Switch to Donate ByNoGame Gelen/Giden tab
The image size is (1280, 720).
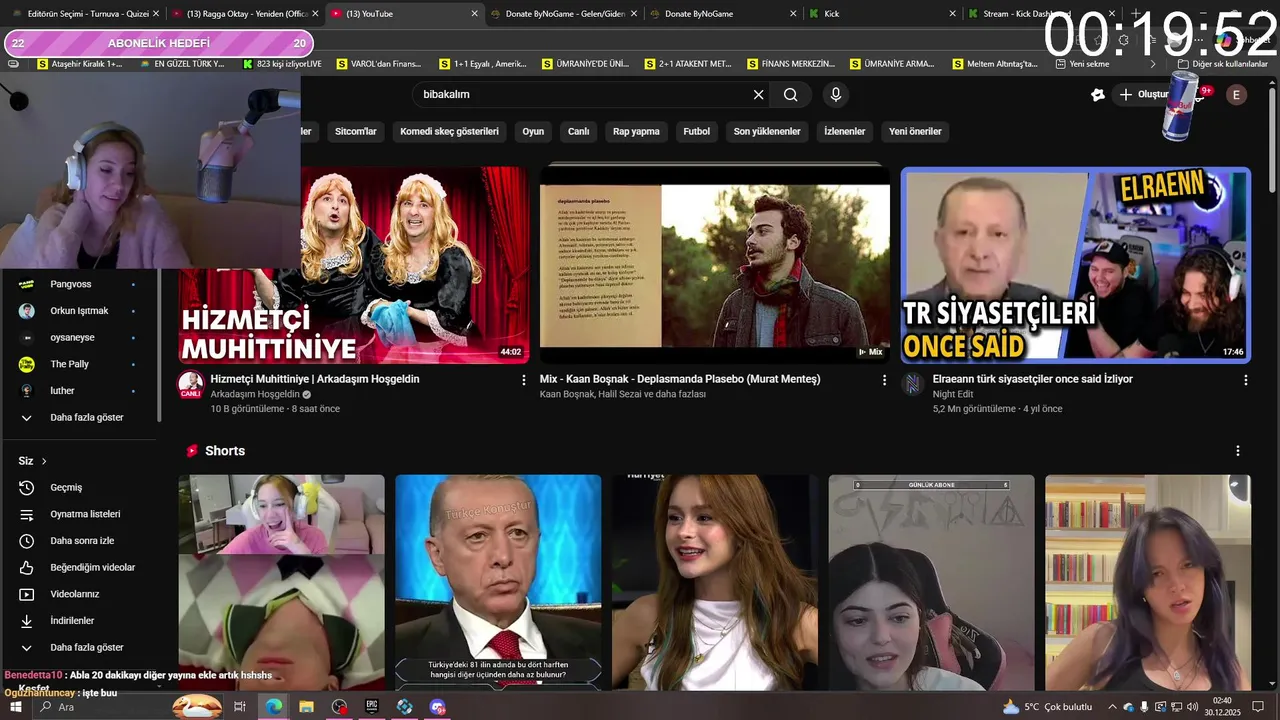(563, 14)
